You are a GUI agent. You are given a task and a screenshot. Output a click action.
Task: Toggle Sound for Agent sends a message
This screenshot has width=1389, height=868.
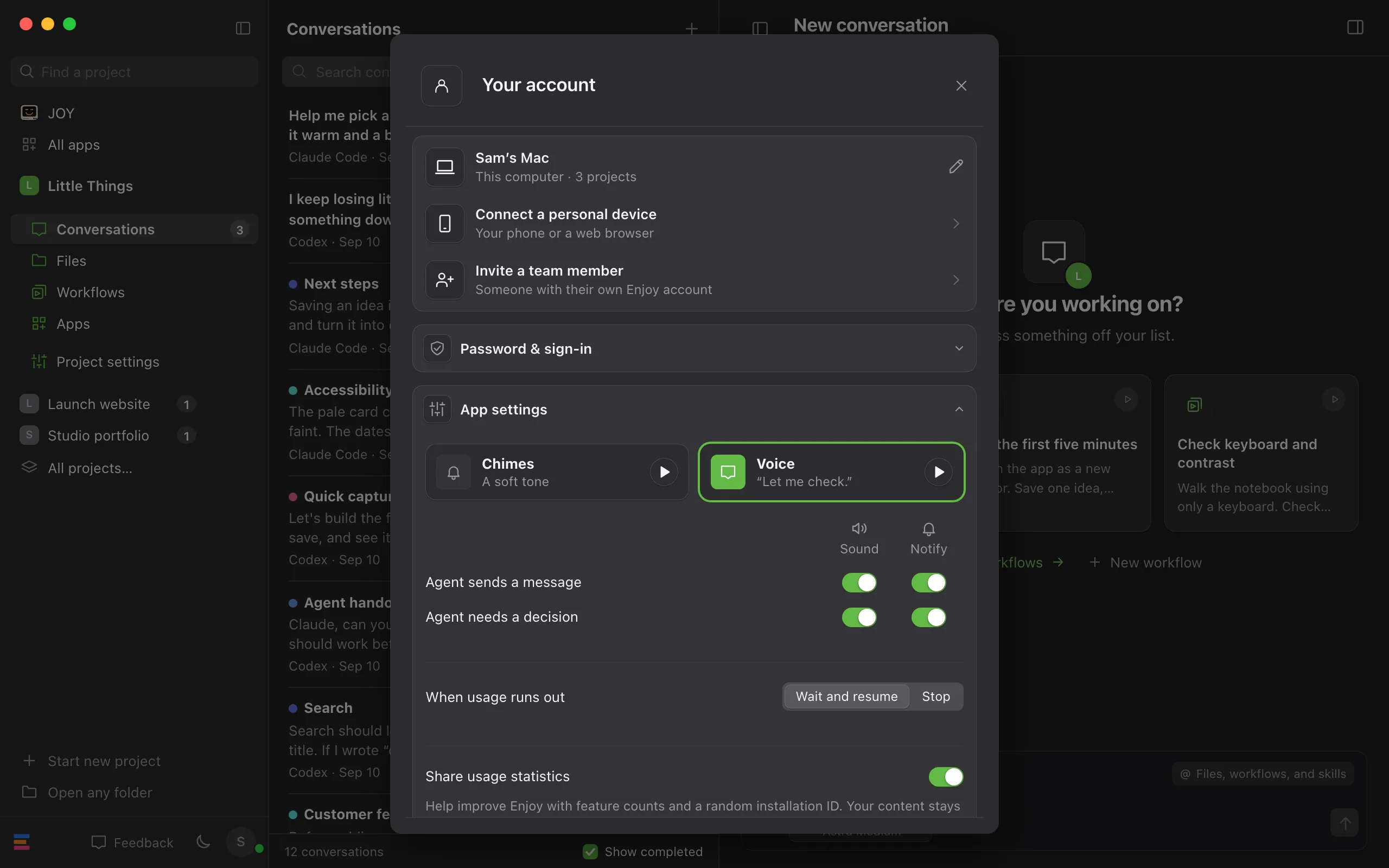click(859, 583)
